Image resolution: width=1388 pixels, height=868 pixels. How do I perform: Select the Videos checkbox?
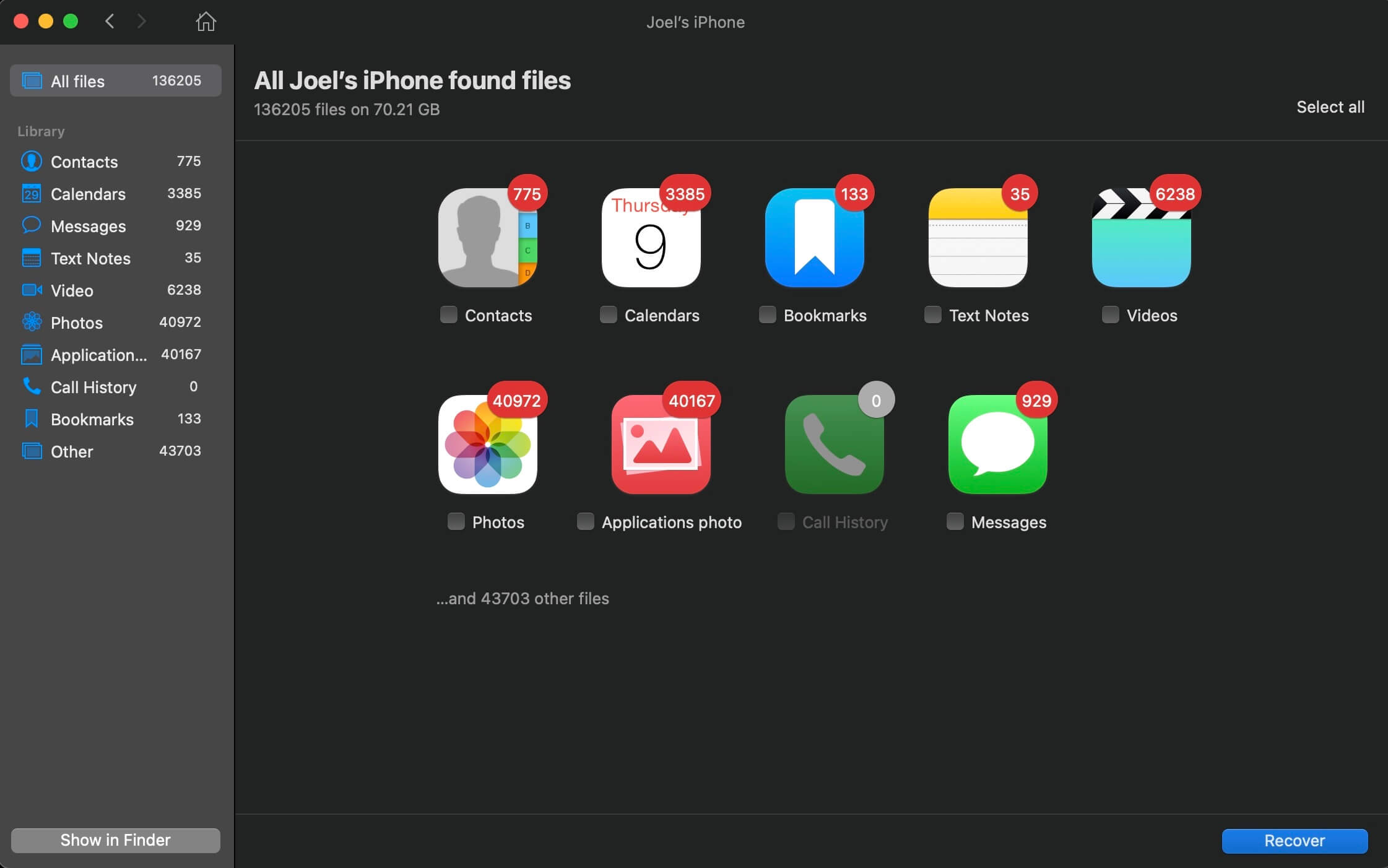click(x=1110, y=315)
